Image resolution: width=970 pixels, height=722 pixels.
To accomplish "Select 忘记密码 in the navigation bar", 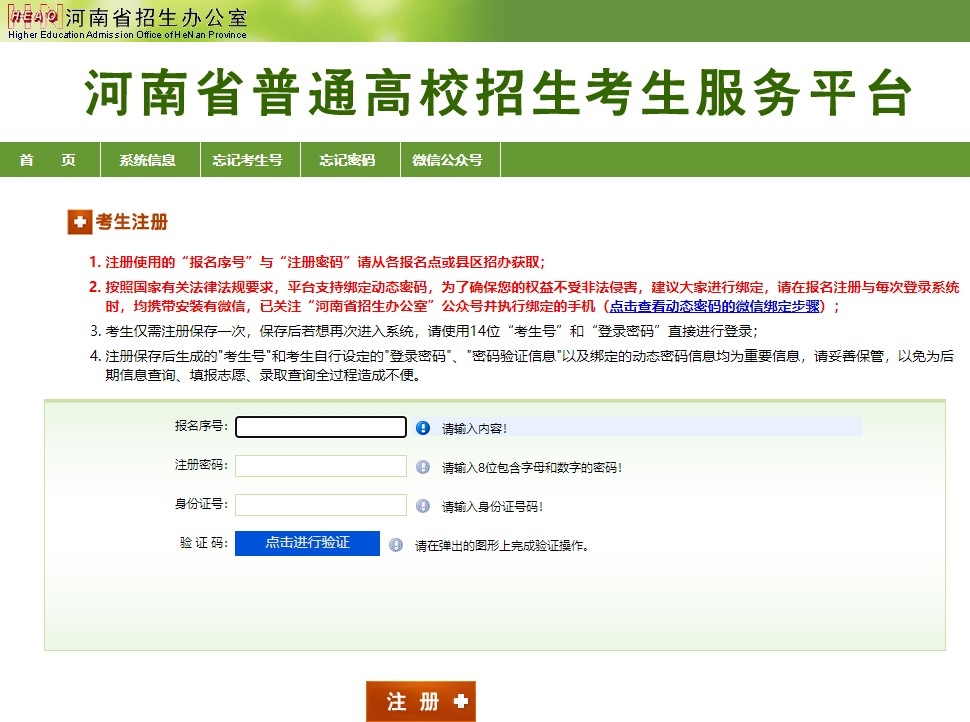I will click(347, 160).
